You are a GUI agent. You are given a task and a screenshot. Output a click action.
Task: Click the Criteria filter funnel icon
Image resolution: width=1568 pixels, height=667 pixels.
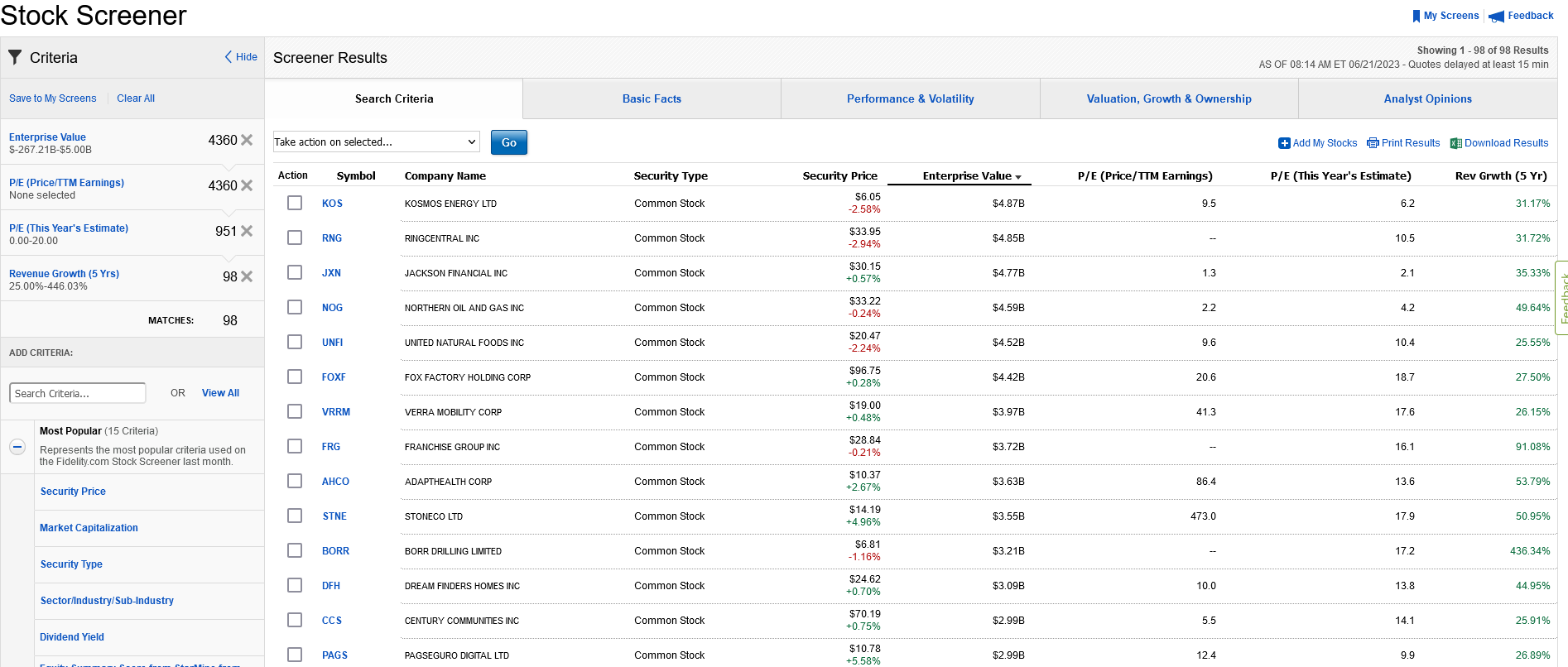(x=15, y=57)
